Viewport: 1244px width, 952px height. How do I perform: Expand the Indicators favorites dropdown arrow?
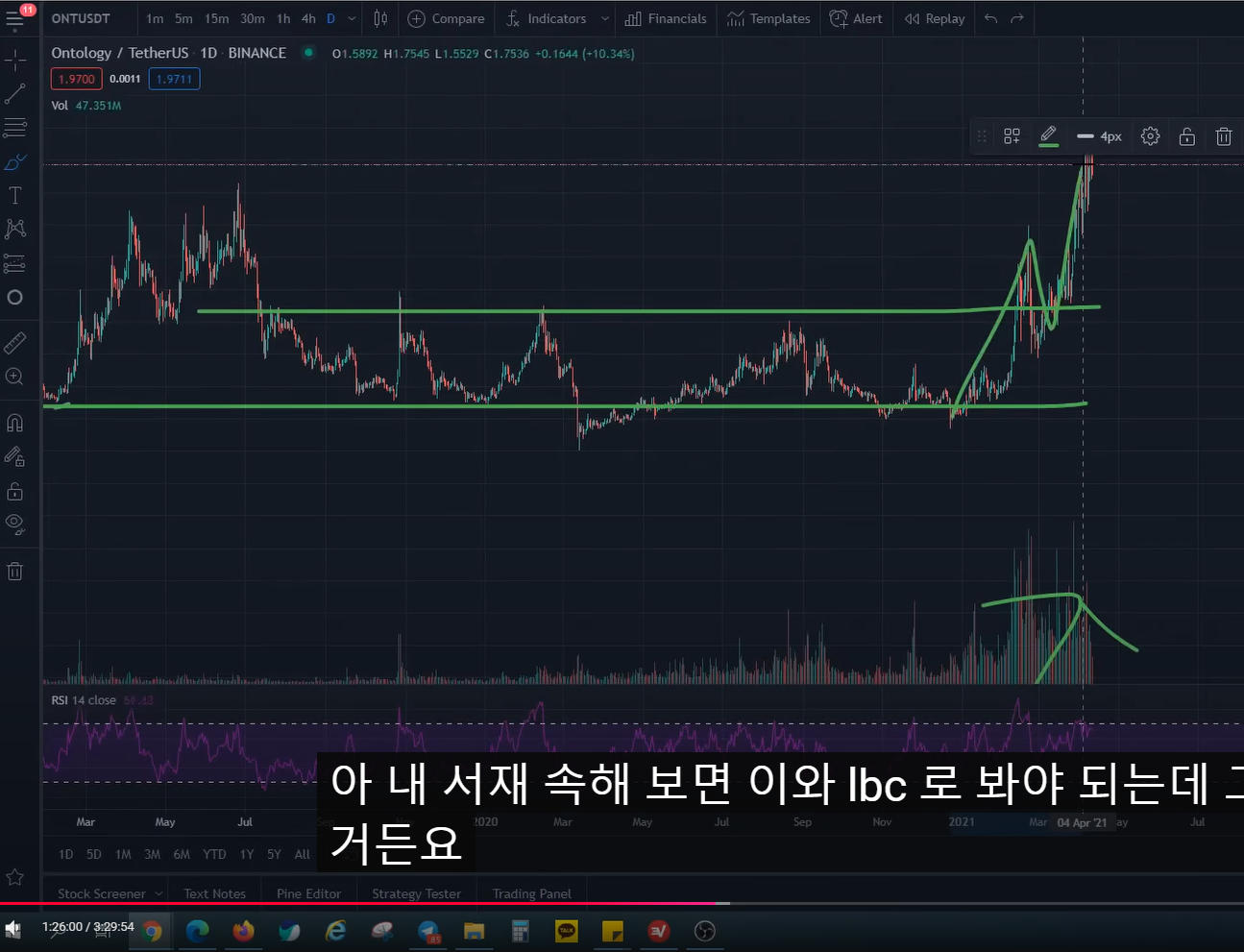(x=605, y=18)
